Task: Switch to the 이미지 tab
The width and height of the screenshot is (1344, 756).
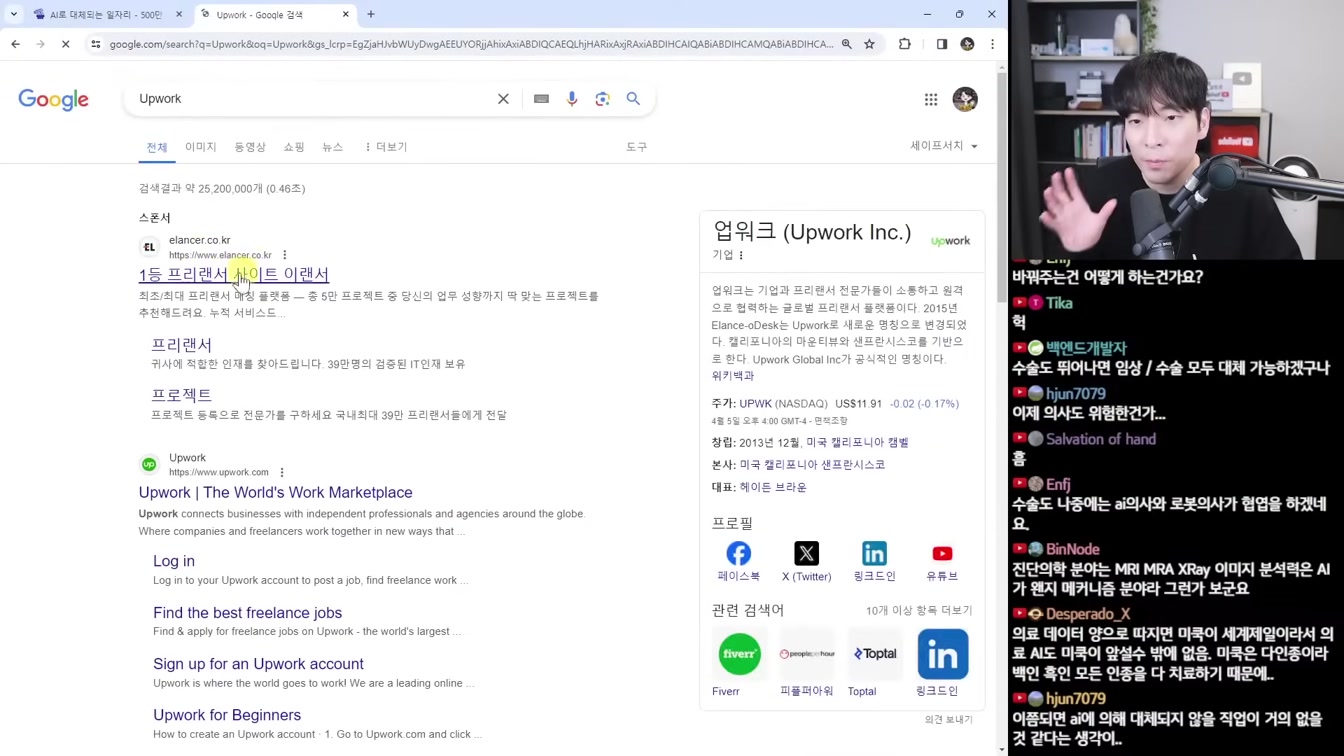Action: pyautogui.click(x=201, y=147)
